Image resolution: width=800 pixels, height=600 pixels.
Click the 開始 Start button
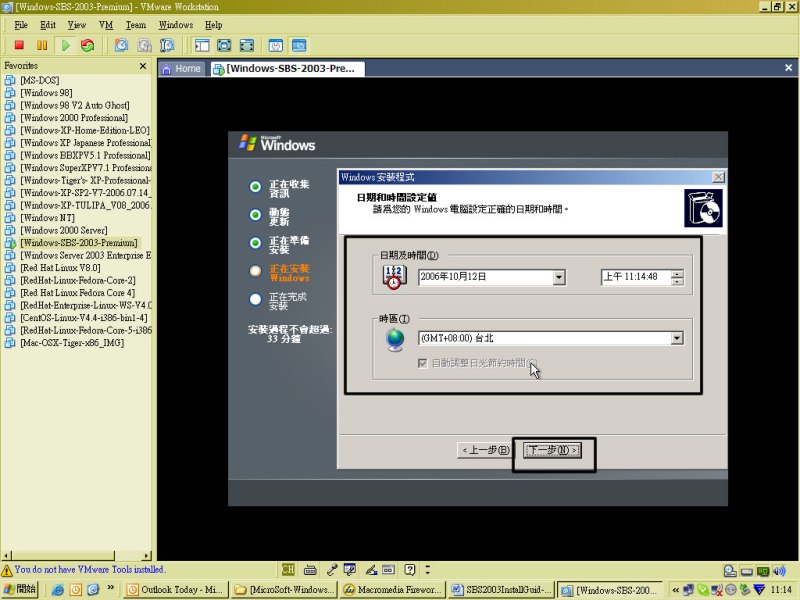[x=20, y=589]
